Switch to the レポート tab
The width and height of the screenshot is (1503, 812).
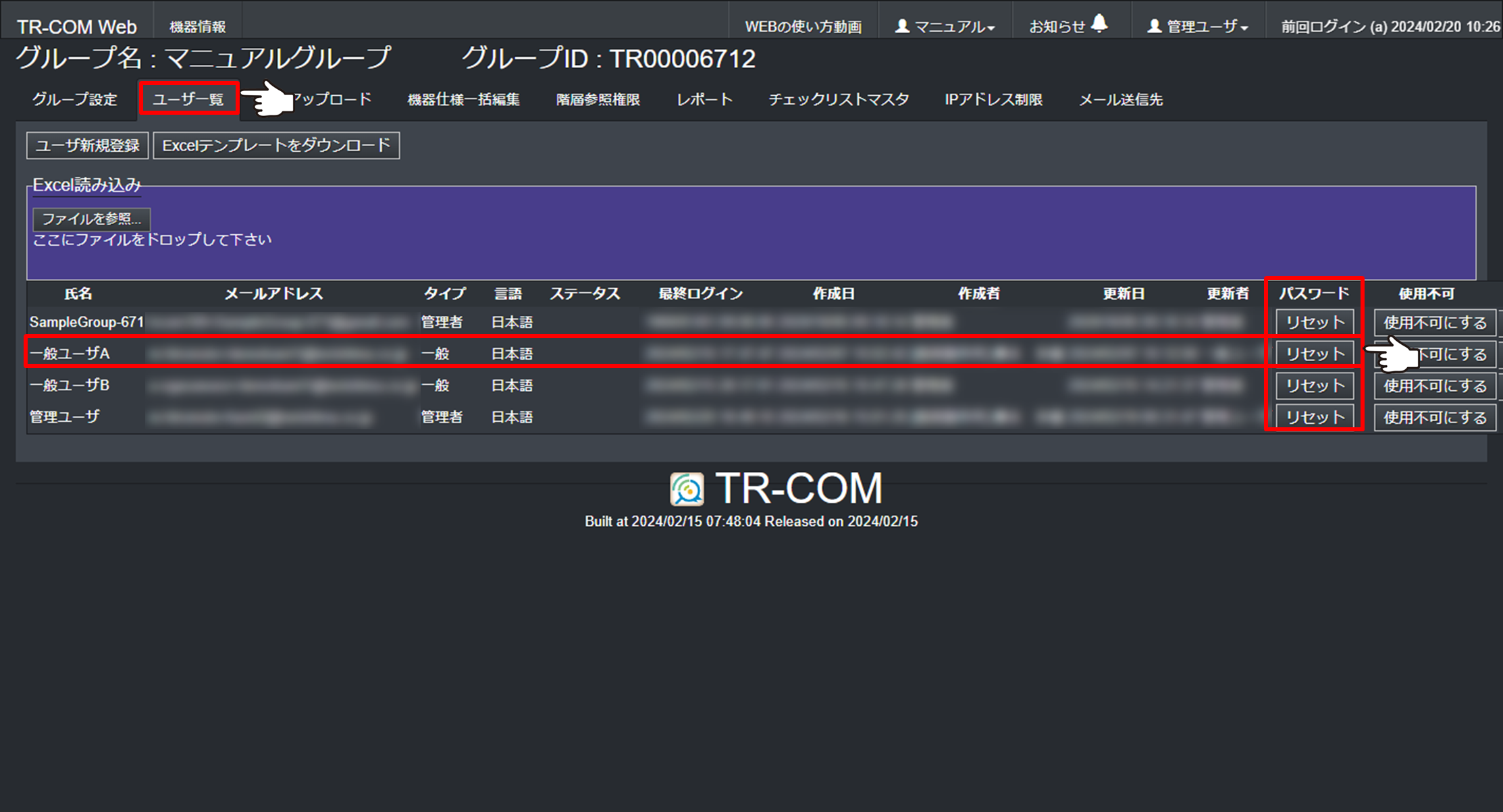coord(704,99)
